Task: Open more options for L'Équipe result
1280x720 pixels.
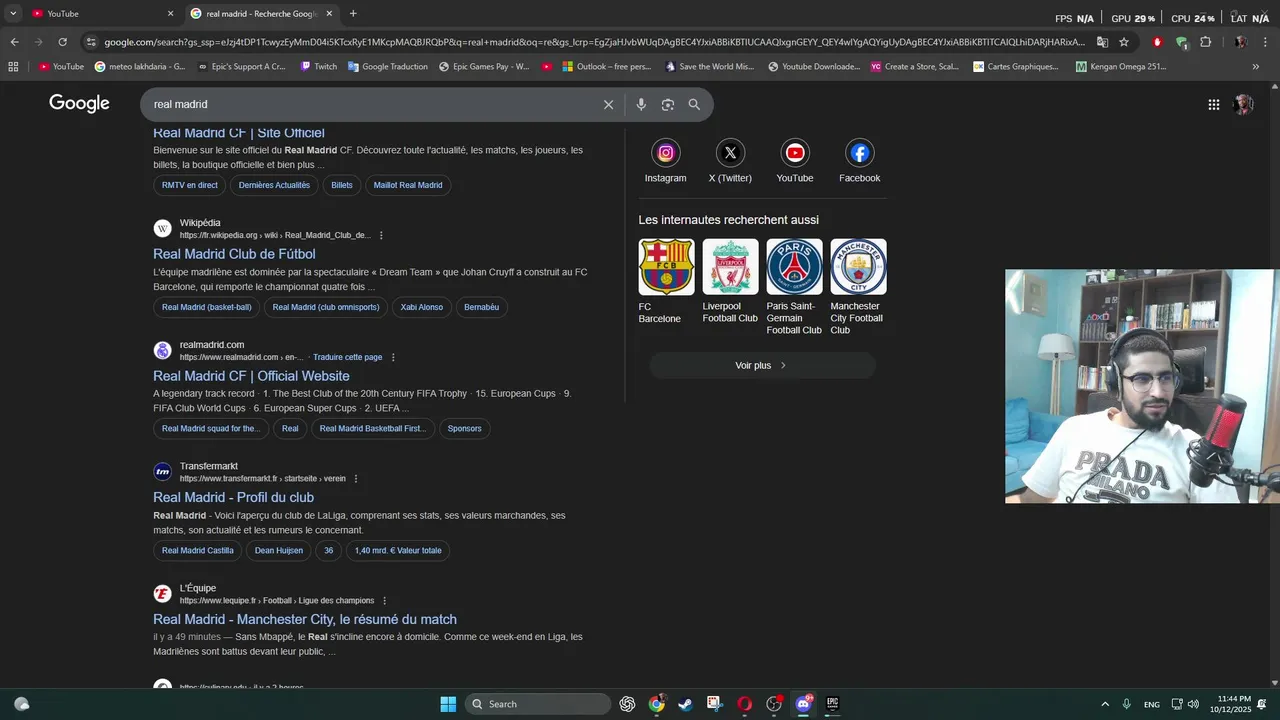Action: 384,600
